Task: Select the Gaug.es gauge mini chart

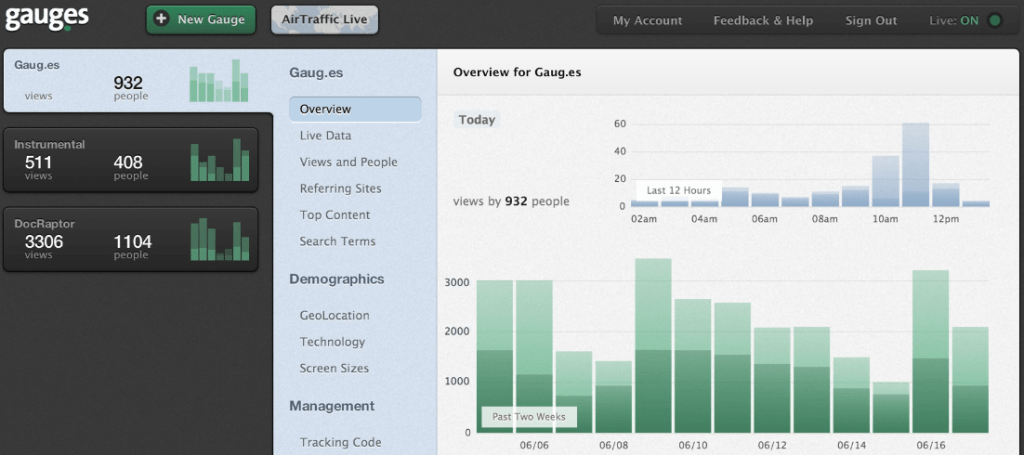Action: [x=218, y=82]
